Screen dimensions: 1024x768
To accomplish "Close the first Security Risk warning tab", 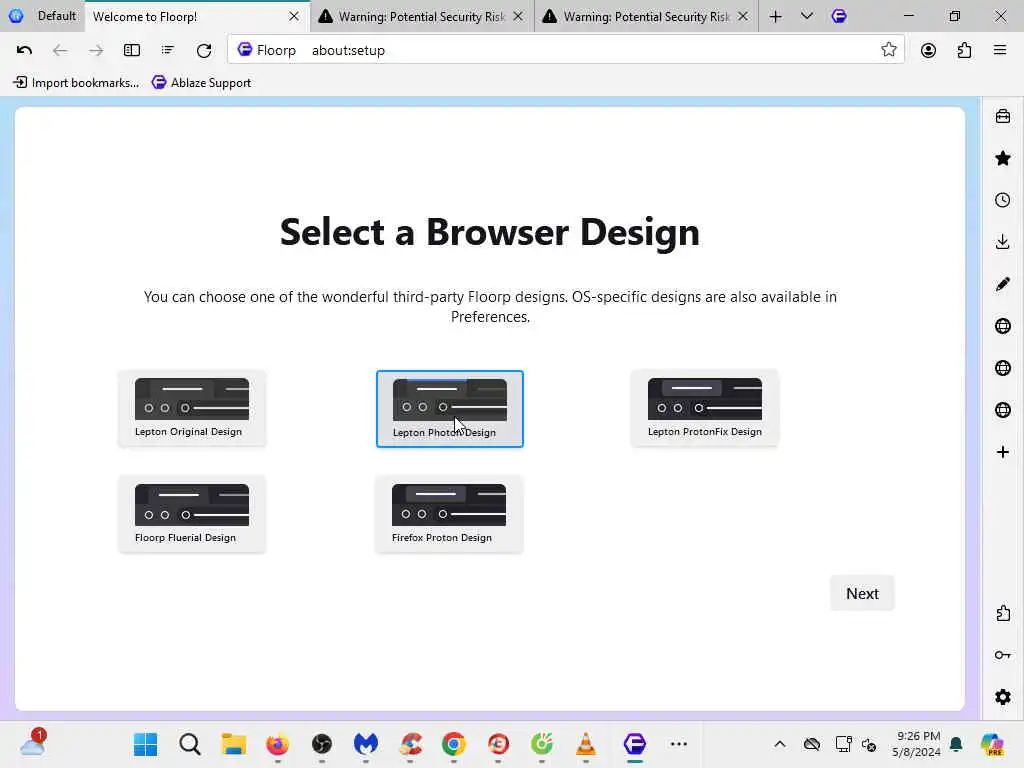I will (x=519, y=16).
